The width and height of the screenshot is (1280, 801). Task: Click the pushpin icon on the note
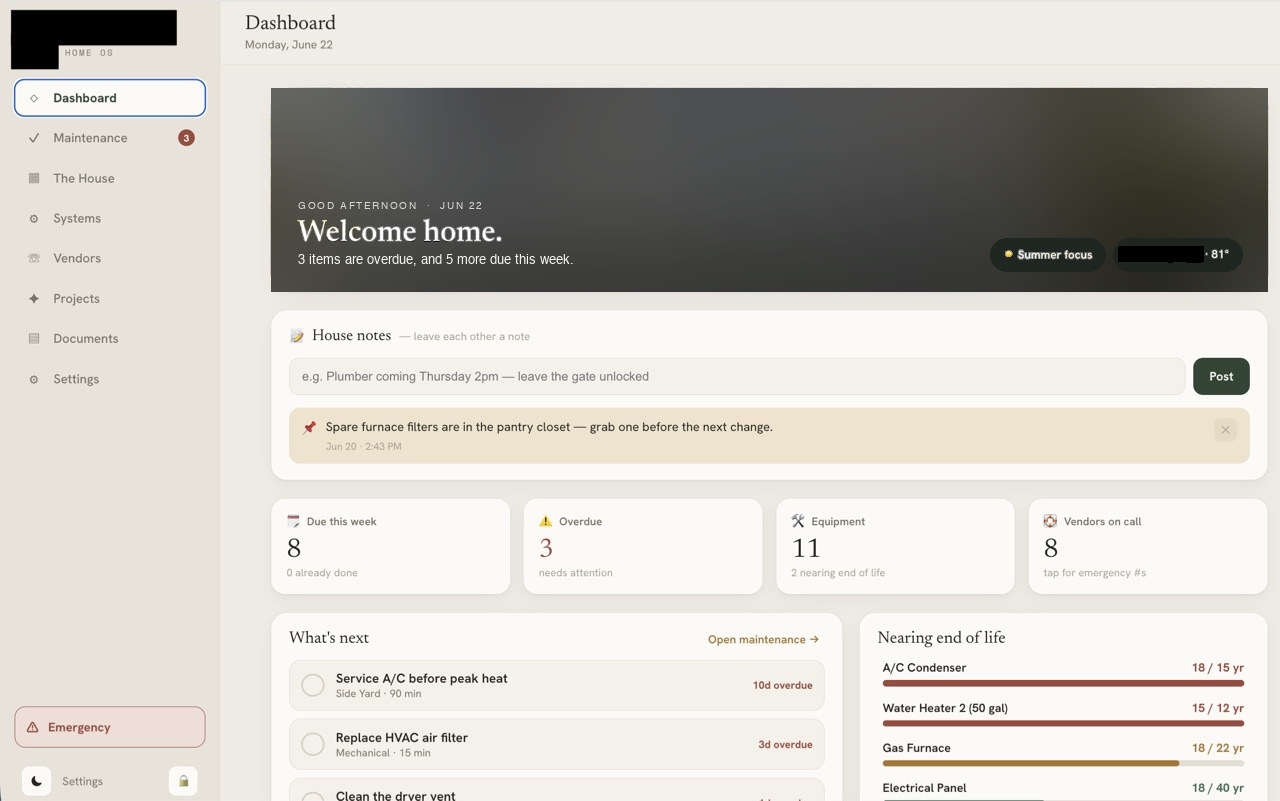(309, 427)
